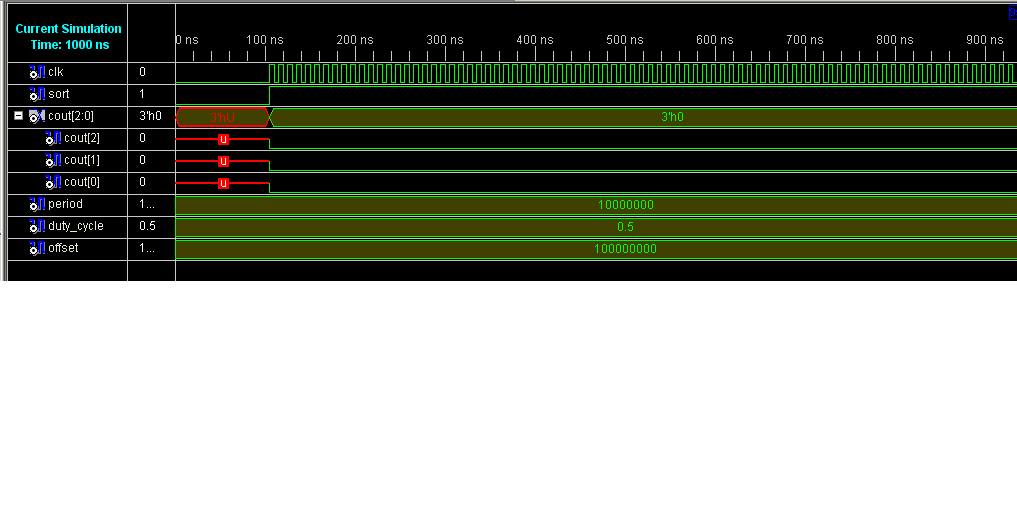Click the period signal icon
The width and height of the screenshot is (1017, 512).
(37, 204)
